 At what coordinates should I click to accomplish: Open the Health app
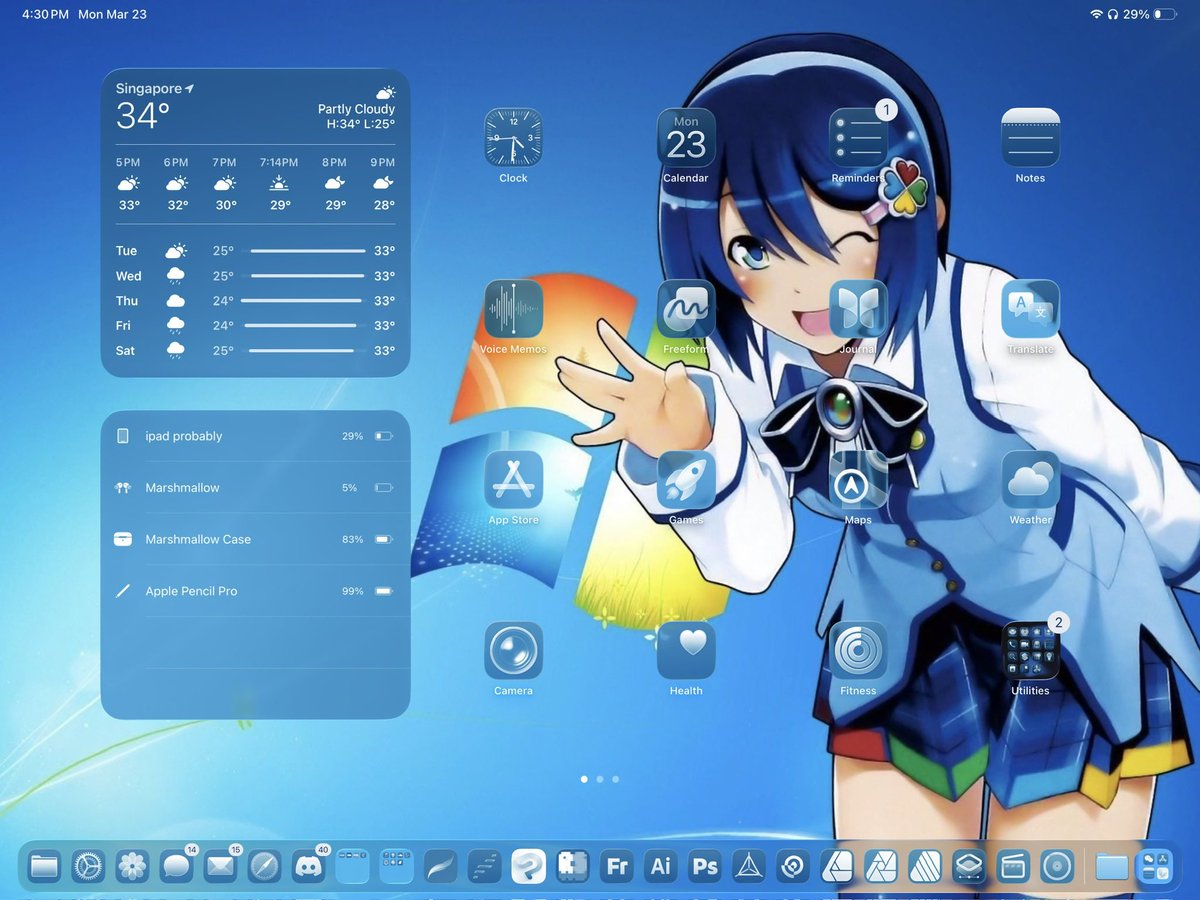[686, 651]
